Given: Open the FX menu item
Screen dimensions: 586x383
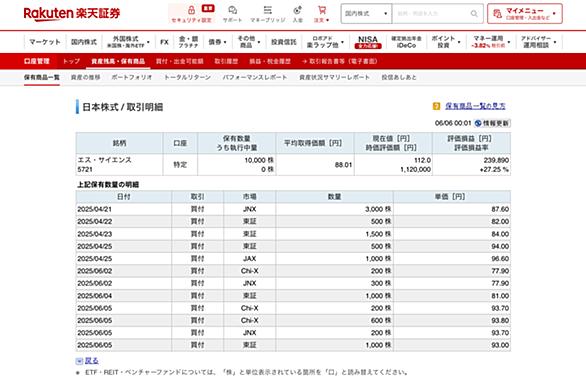Looking at the screenshot, I should point(164,42).
